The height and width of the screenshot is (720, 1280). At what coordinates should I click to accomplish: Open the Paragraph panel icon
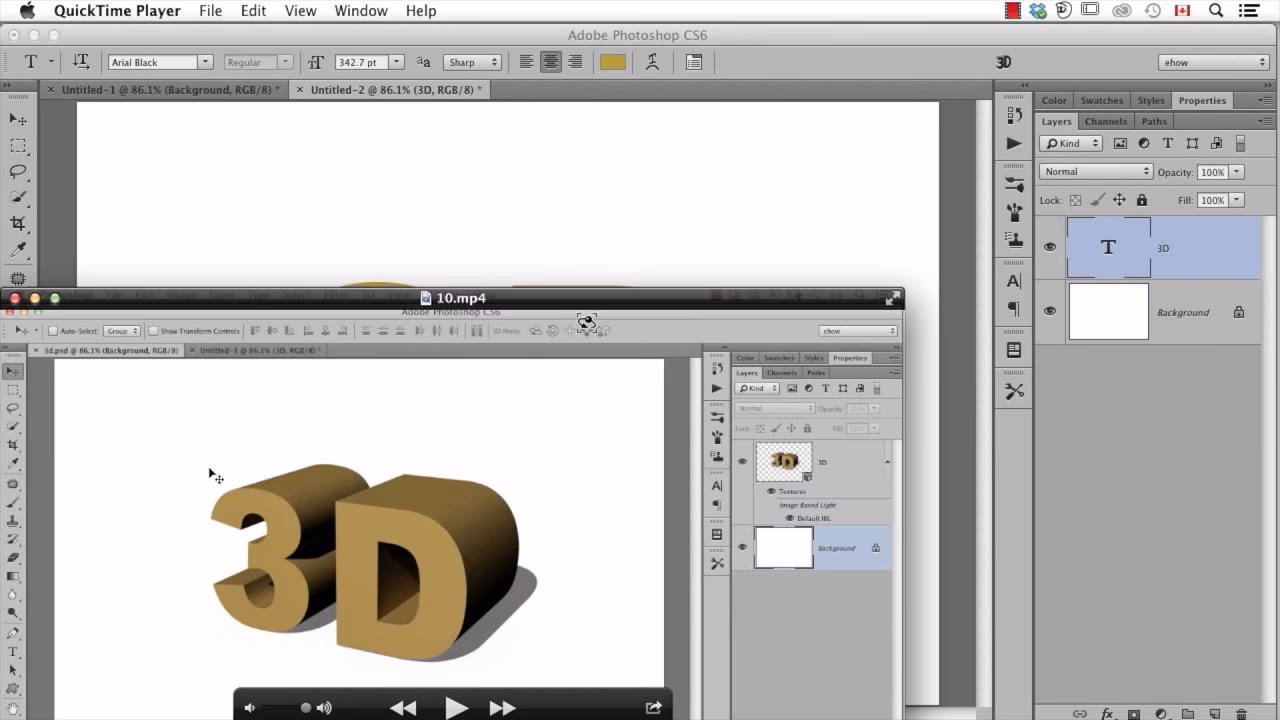click(x=1014, y=309)
